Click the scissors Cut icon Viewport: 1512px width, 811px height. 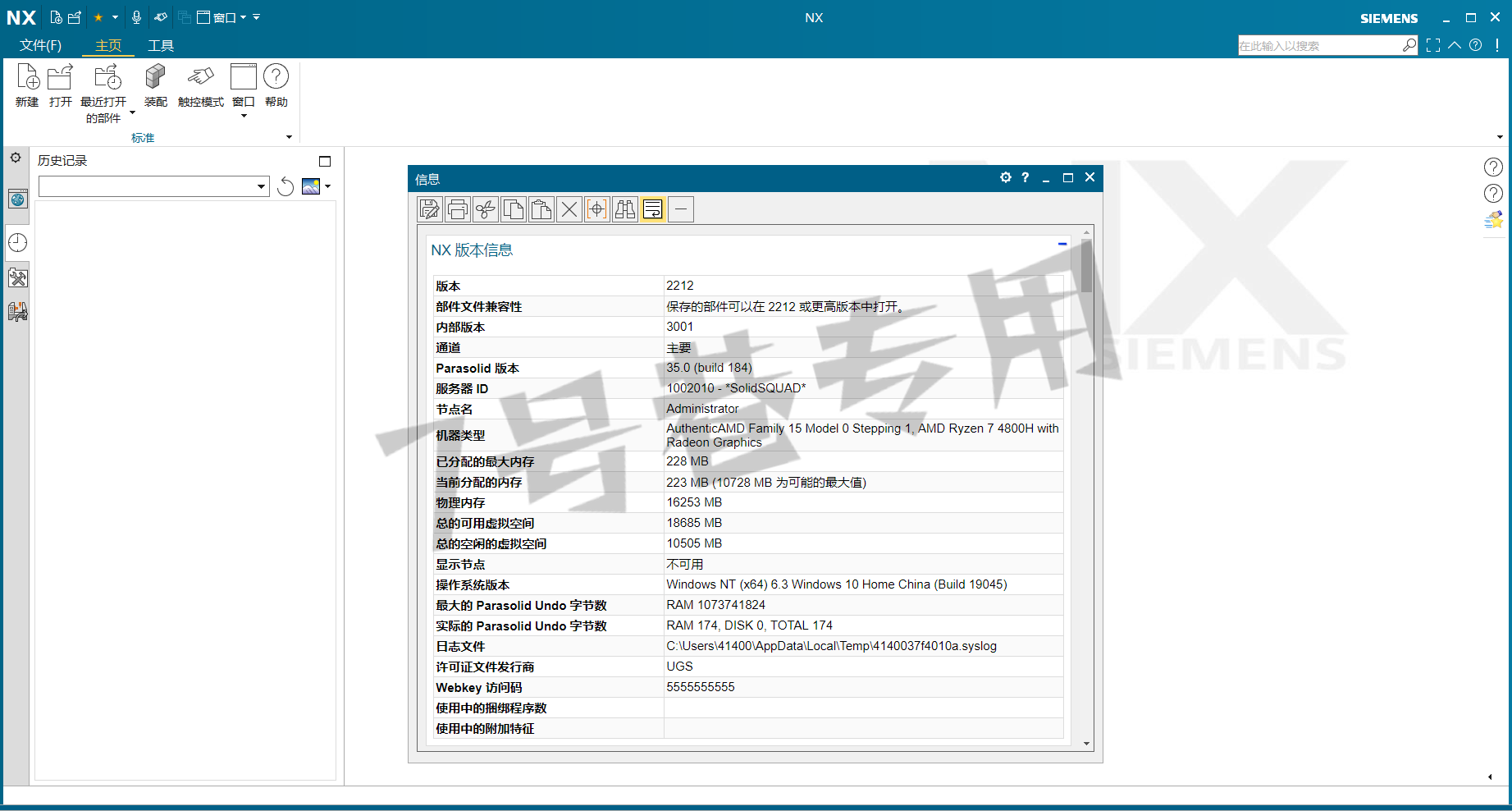pos(486,209)
